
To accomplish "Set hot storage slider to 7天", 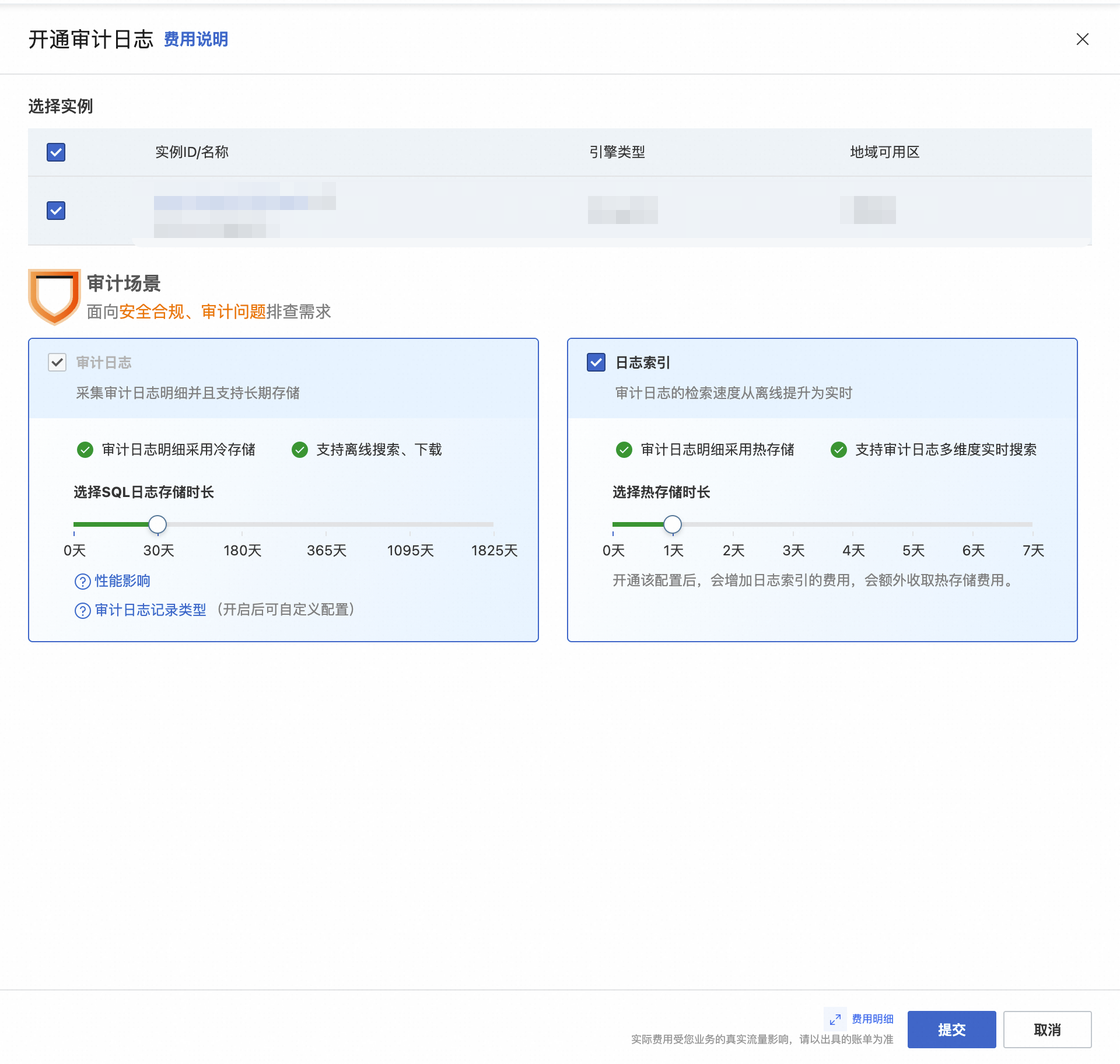I will 1032,524.
